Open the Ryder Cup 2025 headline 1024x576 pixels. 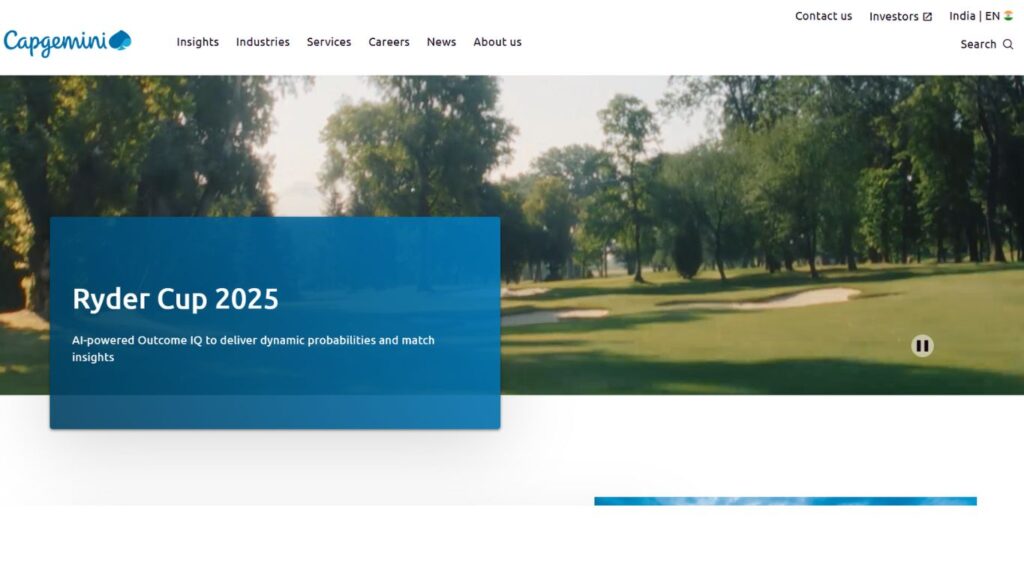pyautogui.click(x=175, y=299)
